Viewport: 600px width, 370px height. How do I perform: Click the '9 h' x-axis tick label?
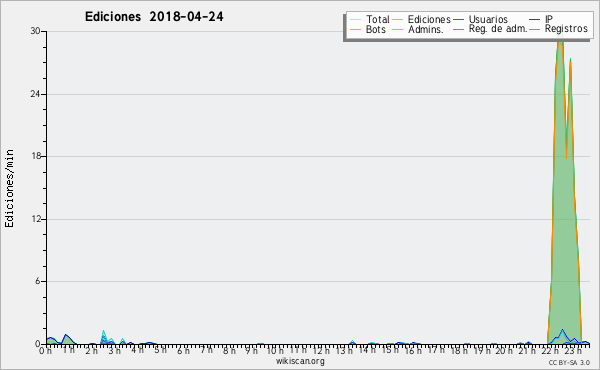(252, 350)
